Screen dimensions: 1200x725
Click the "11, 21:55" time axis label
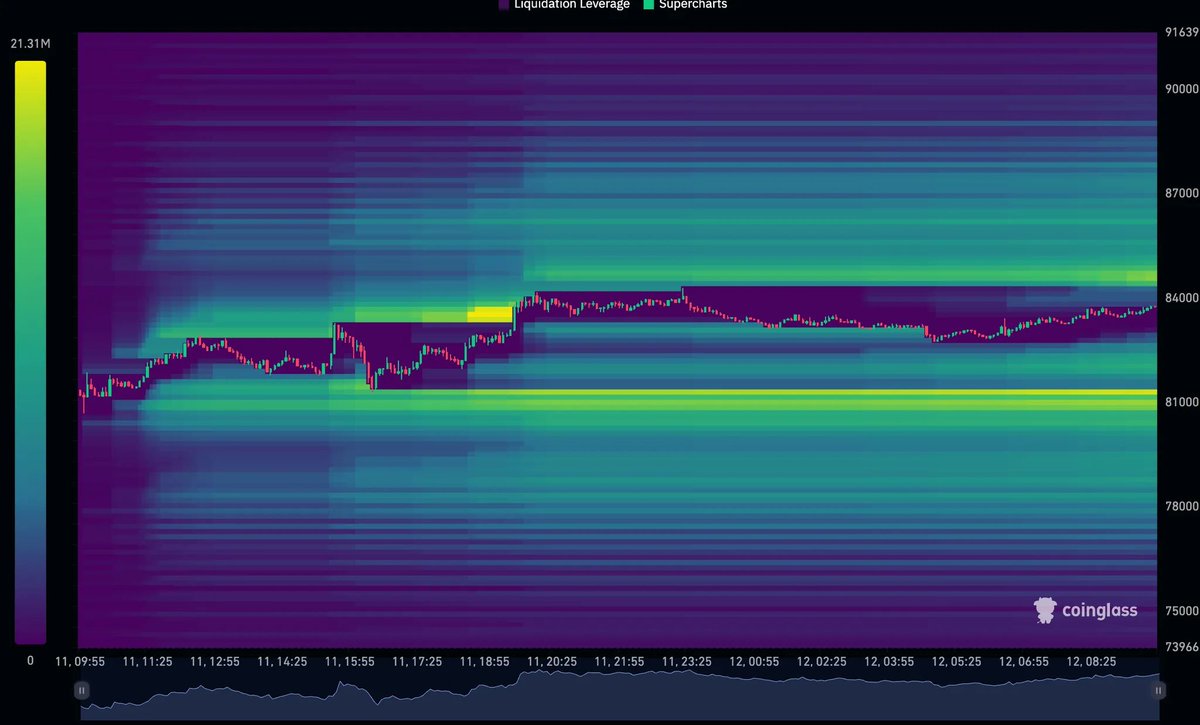619,661
